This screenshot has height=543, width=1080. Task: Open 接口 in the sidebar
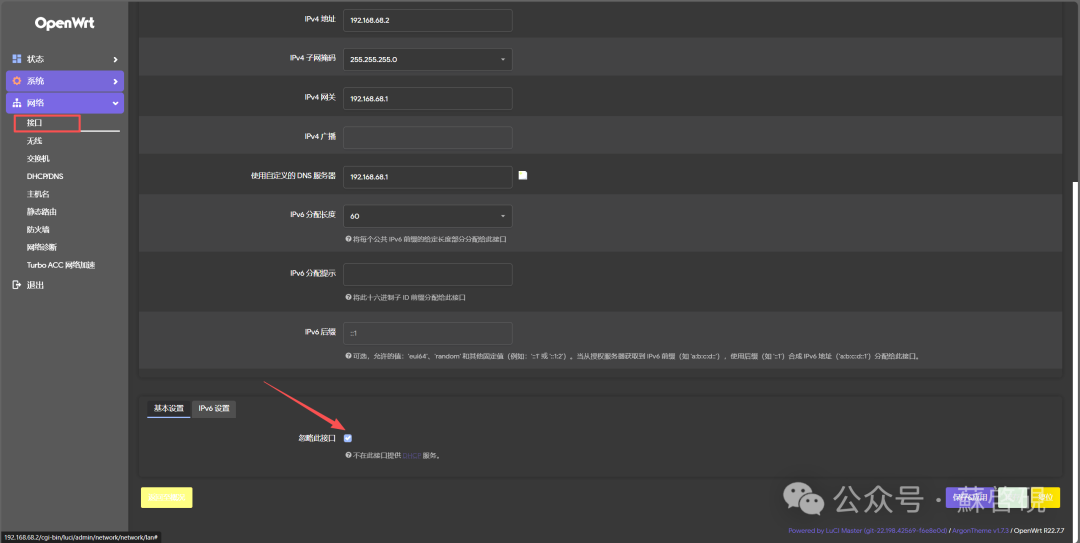(34, 123)
